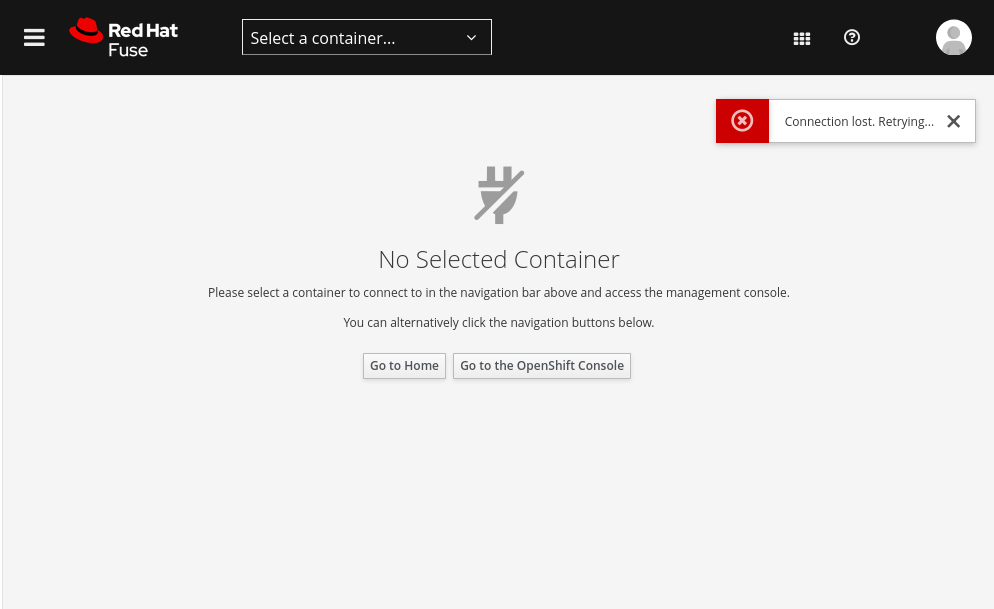Screen dimensions: 994x609
Task: Click the white message area of the alert toast
Action: (x=872, y=121)
